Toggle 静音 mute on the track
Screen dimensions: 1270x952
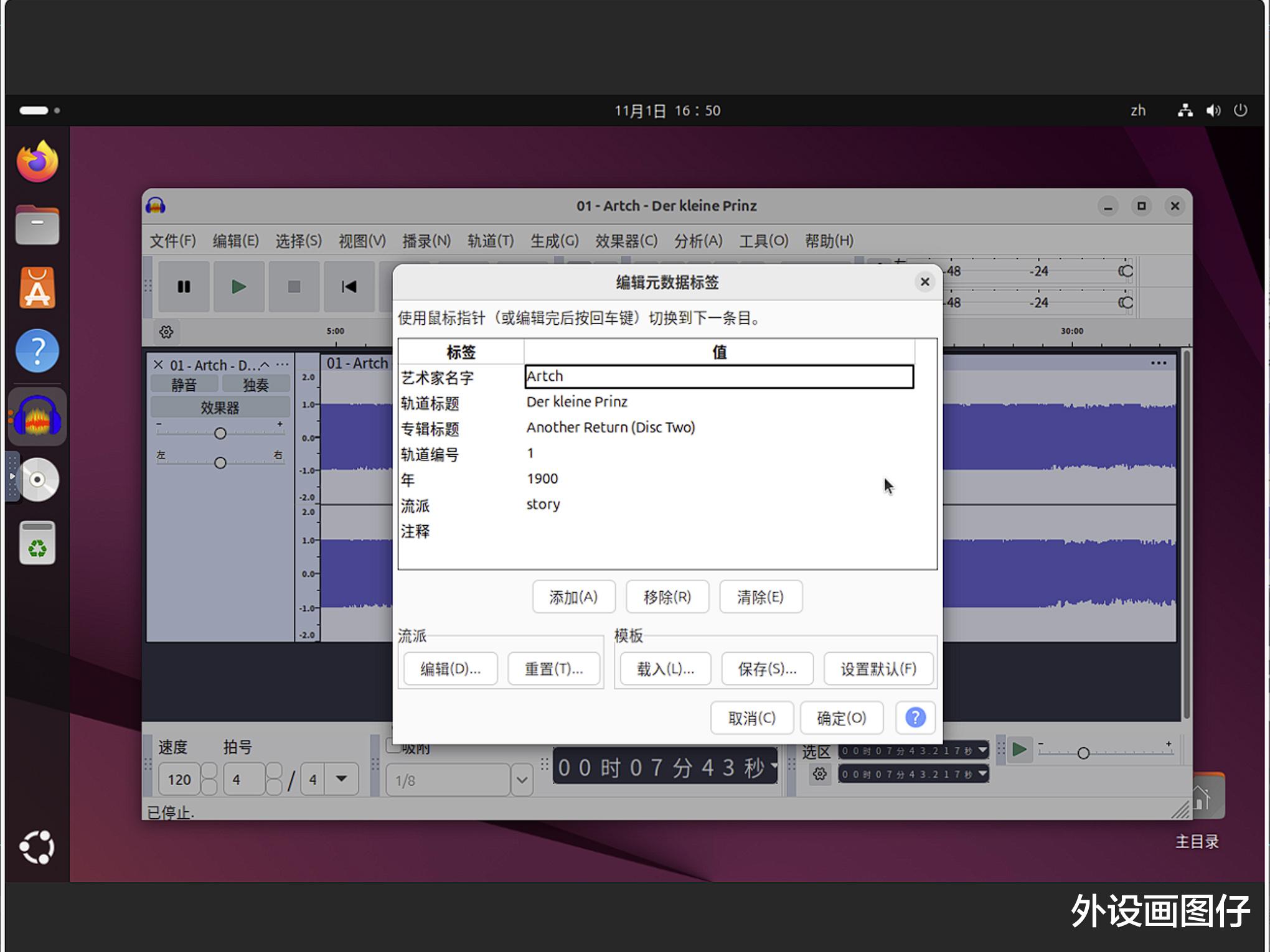(184, 385)
